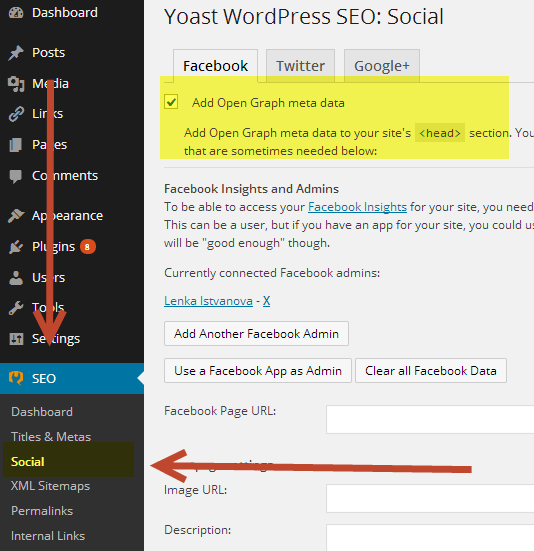The height and width of the screenshot is (551, 534).
Task: Open the Pages menu
Action: tap(50, 145)
